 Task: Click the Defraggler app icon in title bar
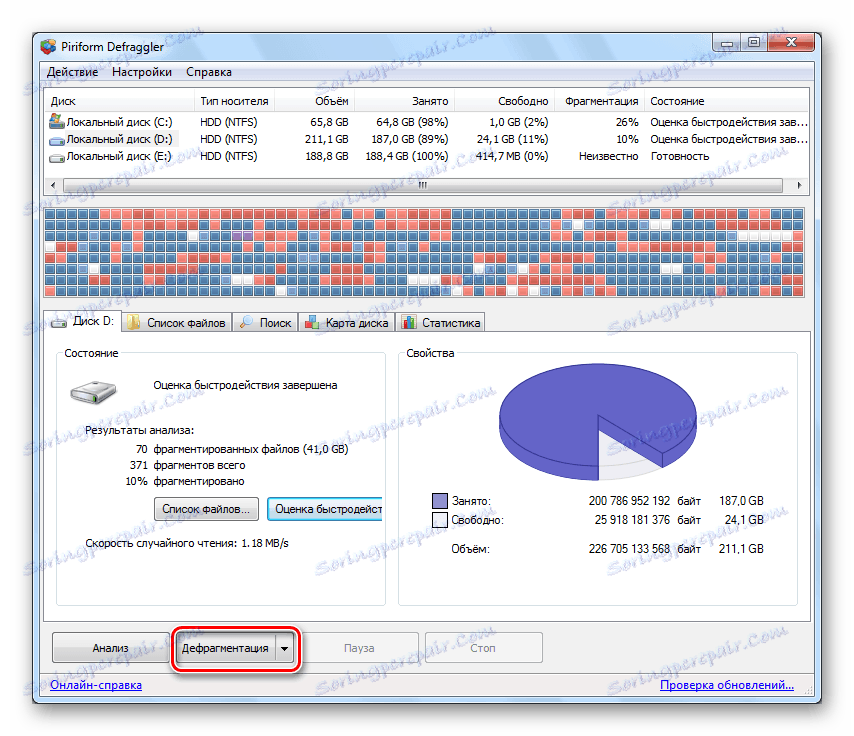tap(48, 47)
